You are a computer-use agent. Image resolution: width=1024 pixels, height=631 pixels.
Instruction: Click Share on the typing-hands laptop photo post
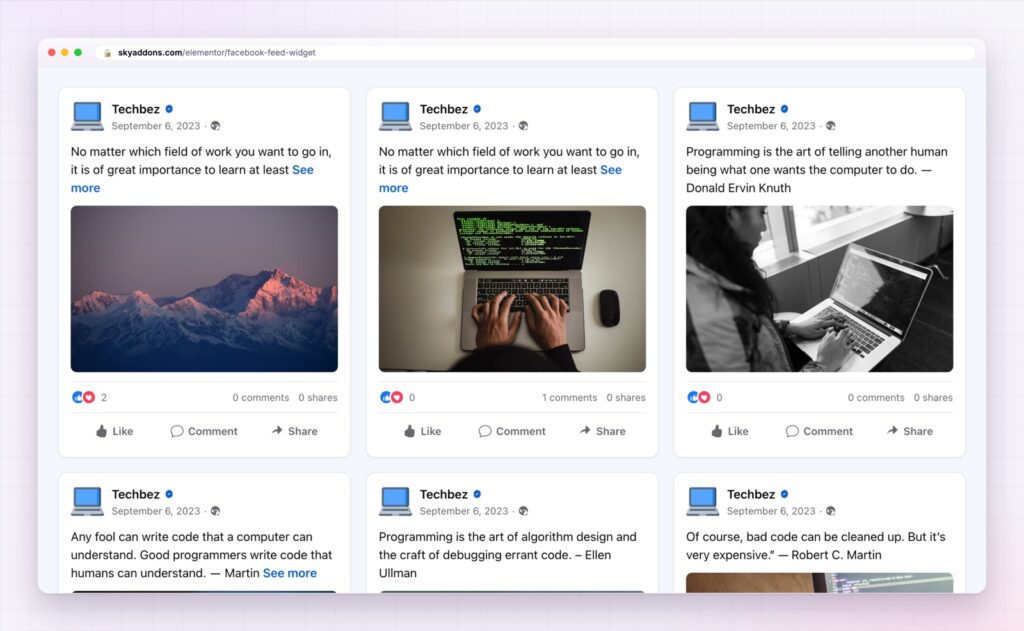click(602, 431)
